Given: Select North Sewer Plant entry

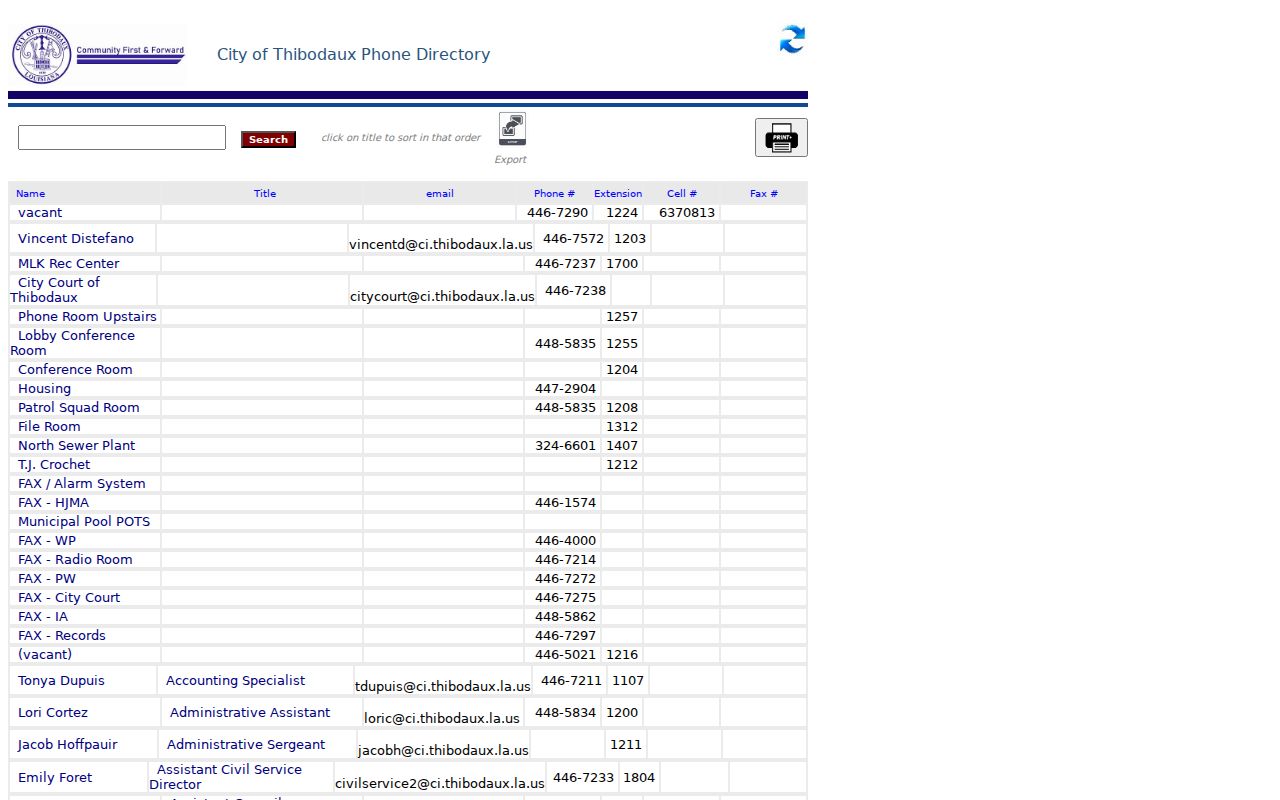Looking at the screenshot, I should (77, 446).
